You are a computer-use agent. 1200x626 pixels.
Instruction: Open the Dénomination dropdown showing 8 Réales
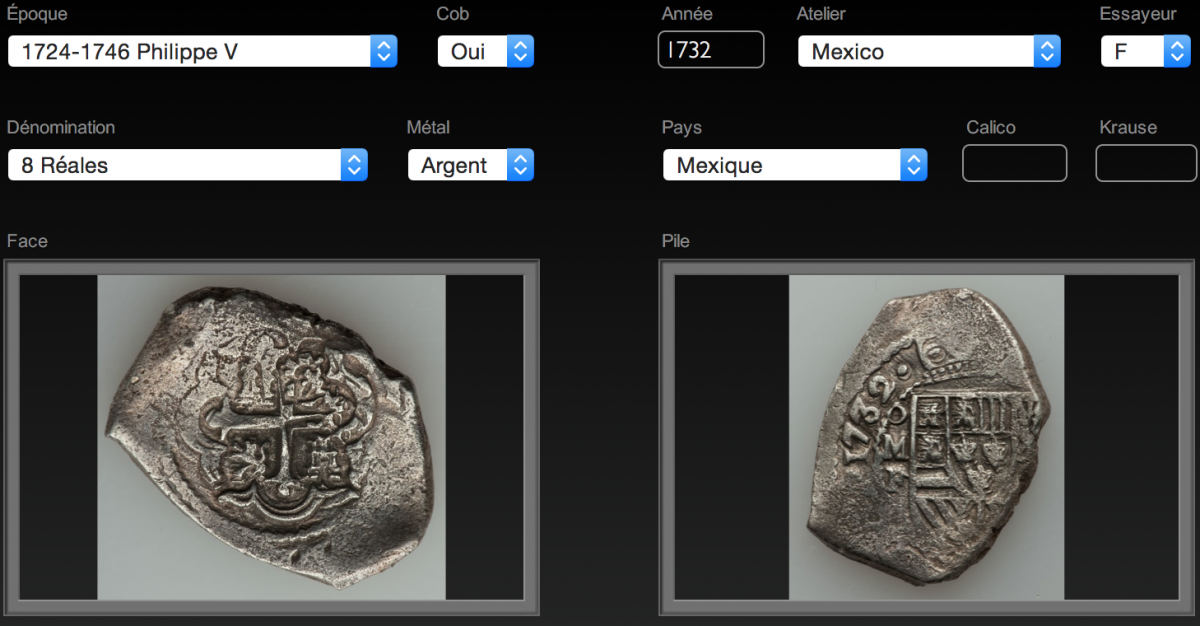click(x=188, y=165)
